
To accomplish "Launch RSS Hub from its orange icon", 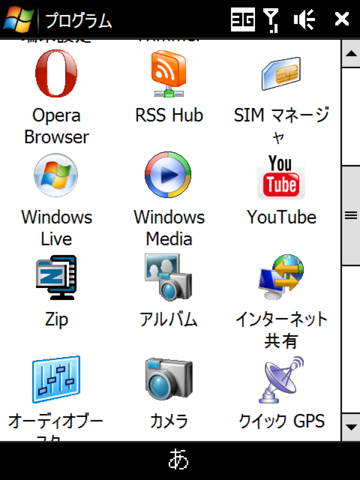I will tap(169, 74).
